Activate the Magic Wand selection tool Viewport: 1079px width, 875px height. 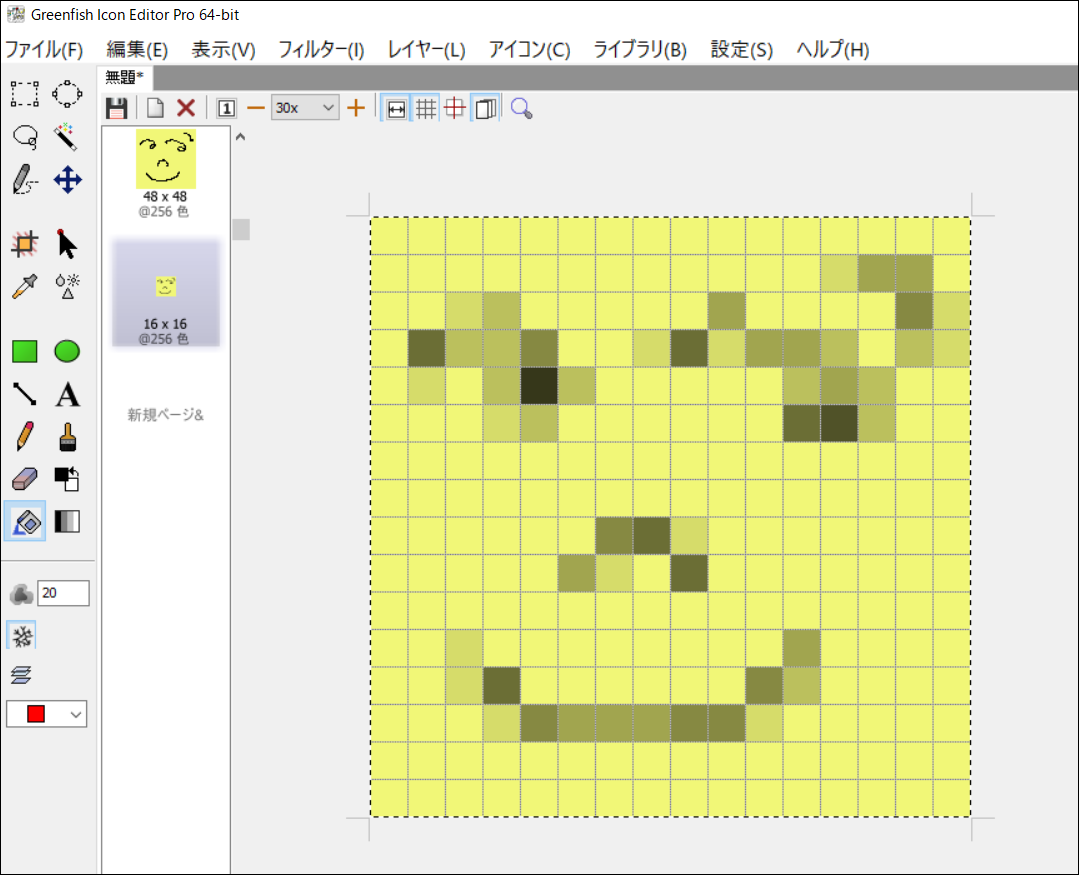click(x=67, y=137)
